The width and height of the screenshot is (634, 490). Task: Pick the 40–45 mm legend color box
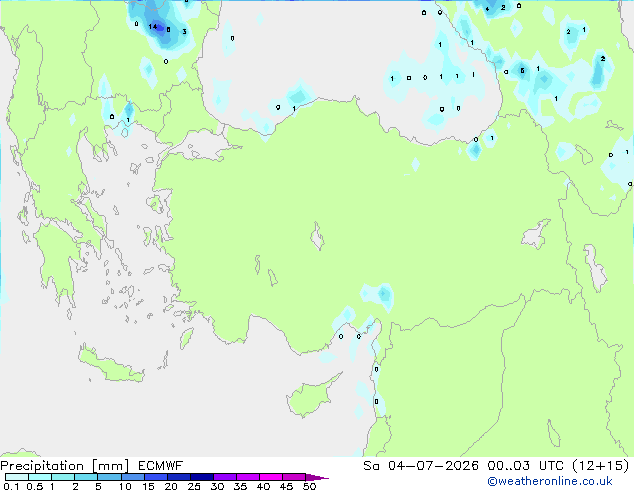(271, 477)
